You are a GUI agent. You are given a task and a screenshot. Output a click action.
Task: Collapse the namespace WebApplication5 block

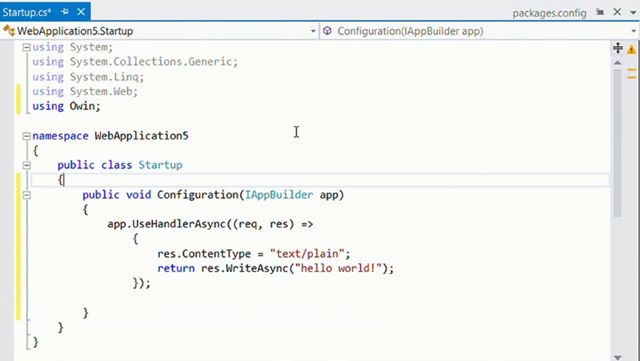click(x=27, y=136)
